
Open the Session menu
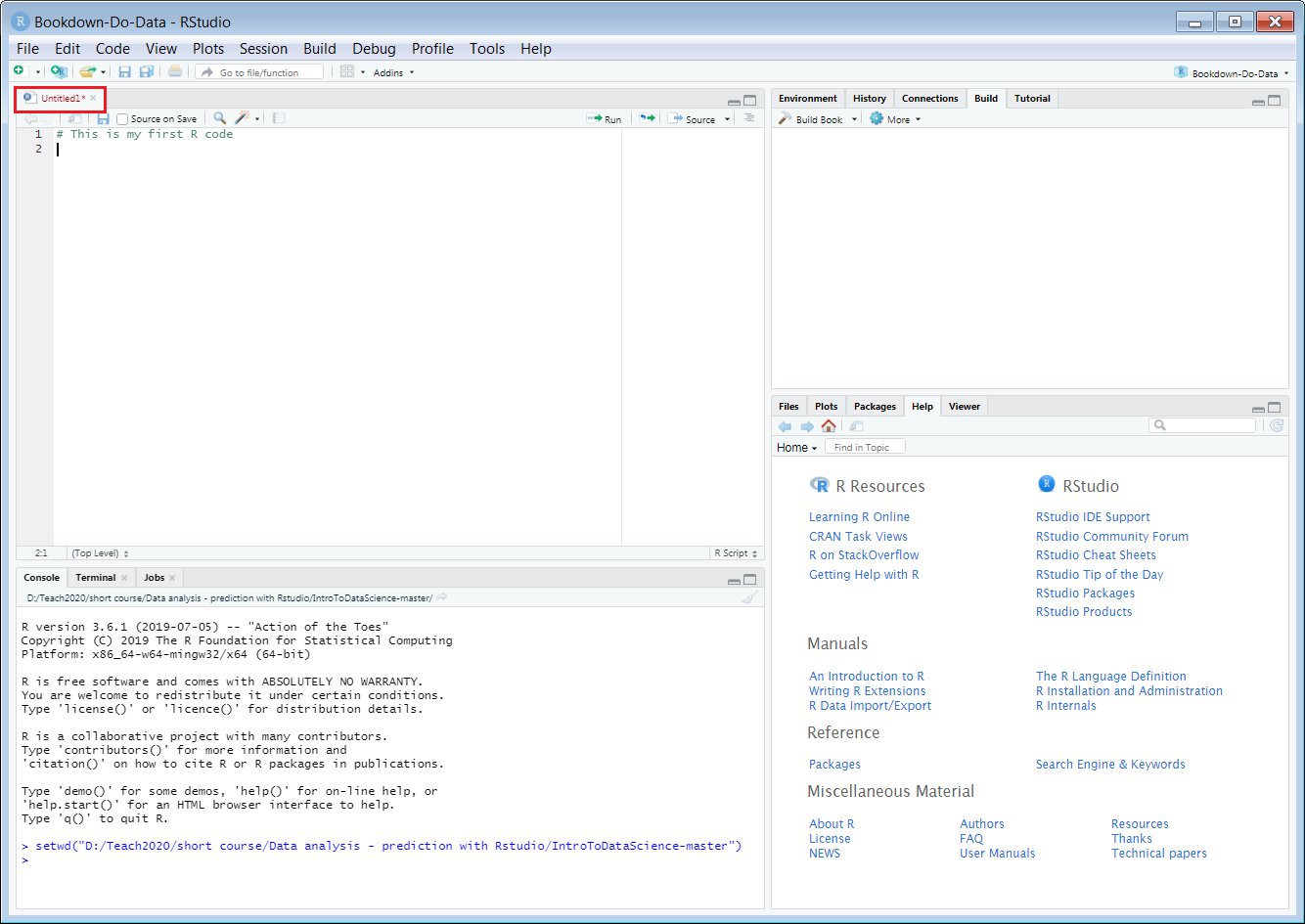pyautogui.click(x=263, y=48)
